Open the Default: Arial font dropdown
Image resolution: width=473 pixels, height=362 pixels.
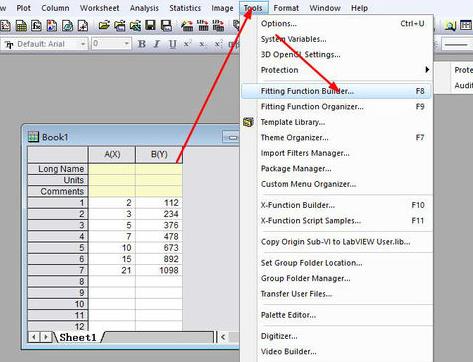[x=83, y=44]
